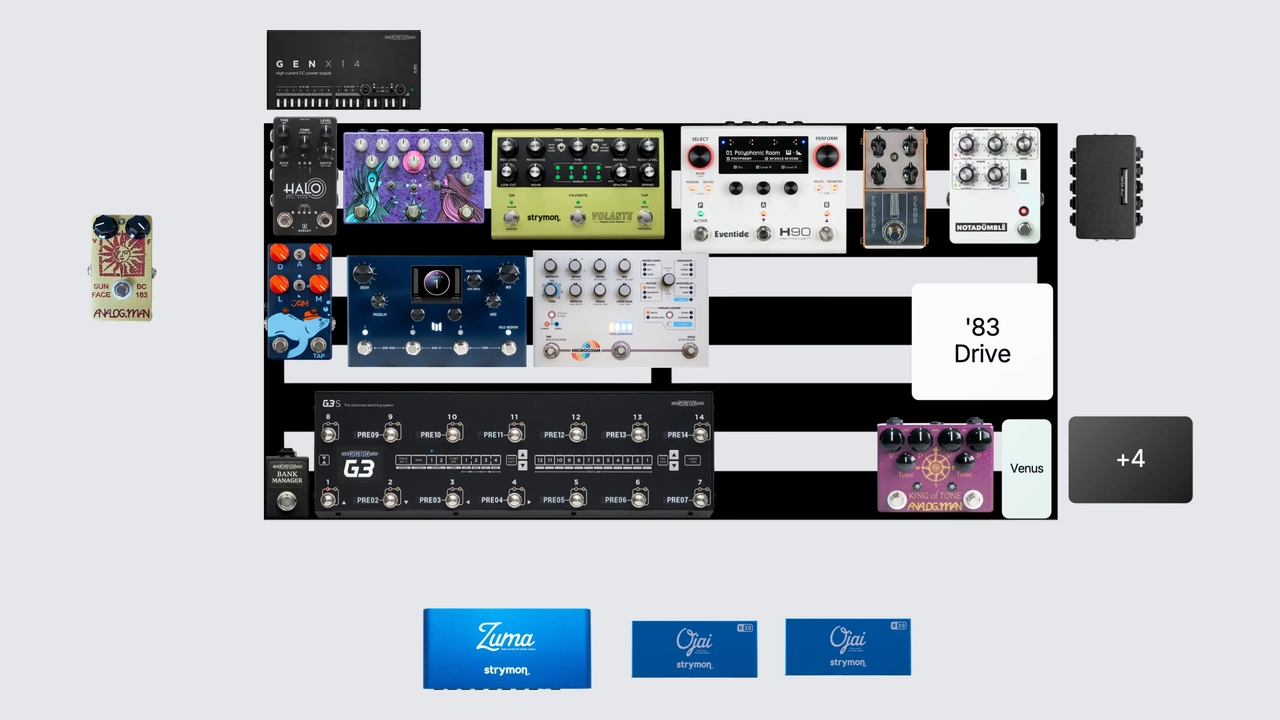The height and width of the screenshot is (720, 1280).
Task: Select the Analogman King of Tone pedal
Action: click(935, 466)
